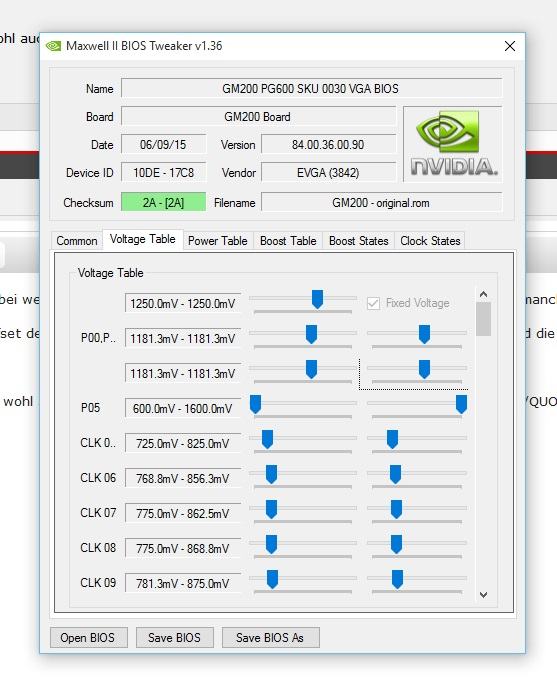Click the P05 maximum voltage slider at 1600mV
This screenshot has width=557, height=682.
coord(461,405)
